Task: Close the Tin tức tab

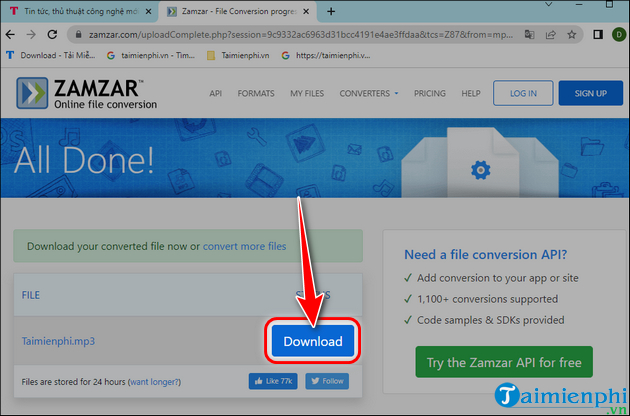Action: pos(148,11)
